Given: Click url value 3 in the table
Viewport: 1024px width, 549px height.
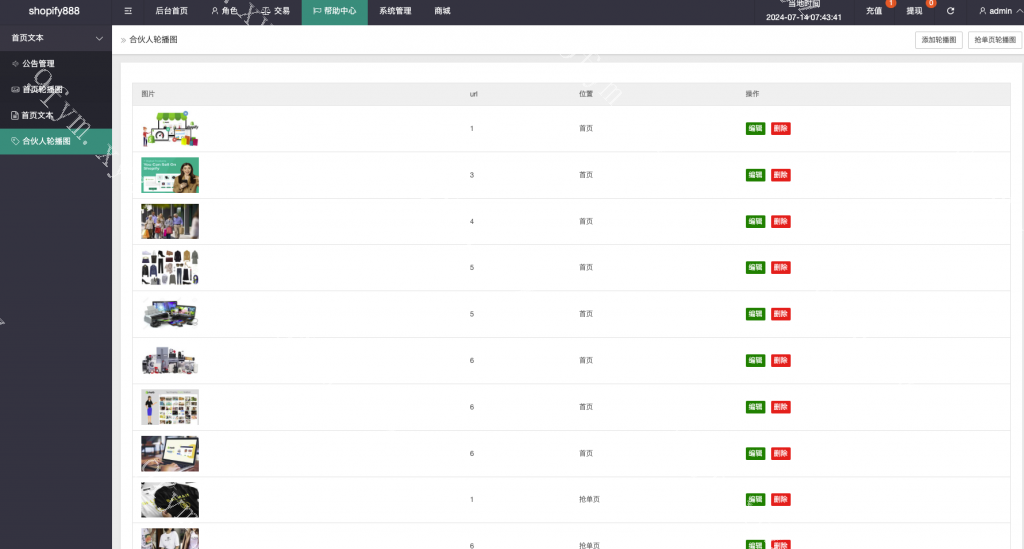Looking at the screenshot, I should tap(472, 175).
